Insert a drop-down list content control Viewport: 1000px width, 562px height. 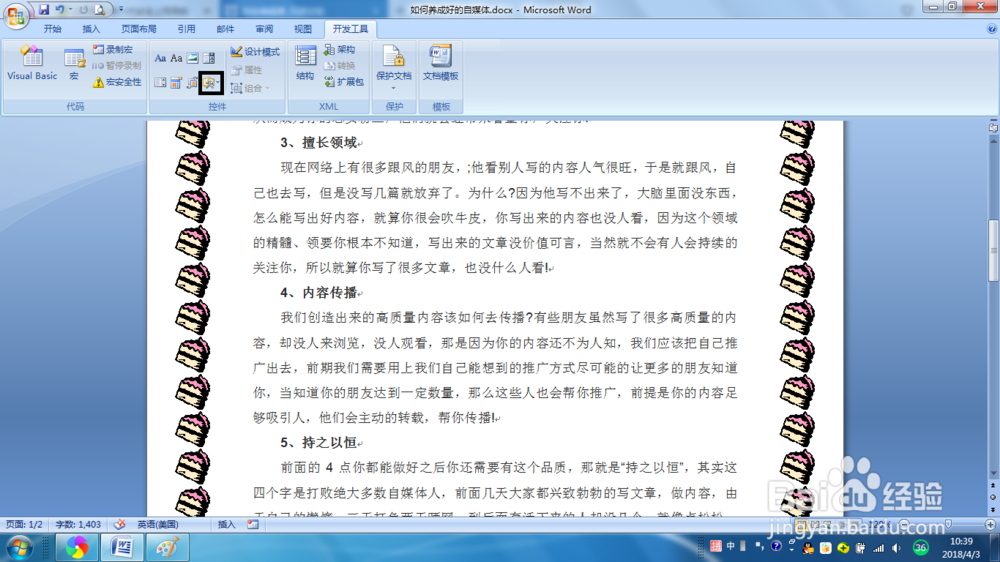(x=160, y=82)
